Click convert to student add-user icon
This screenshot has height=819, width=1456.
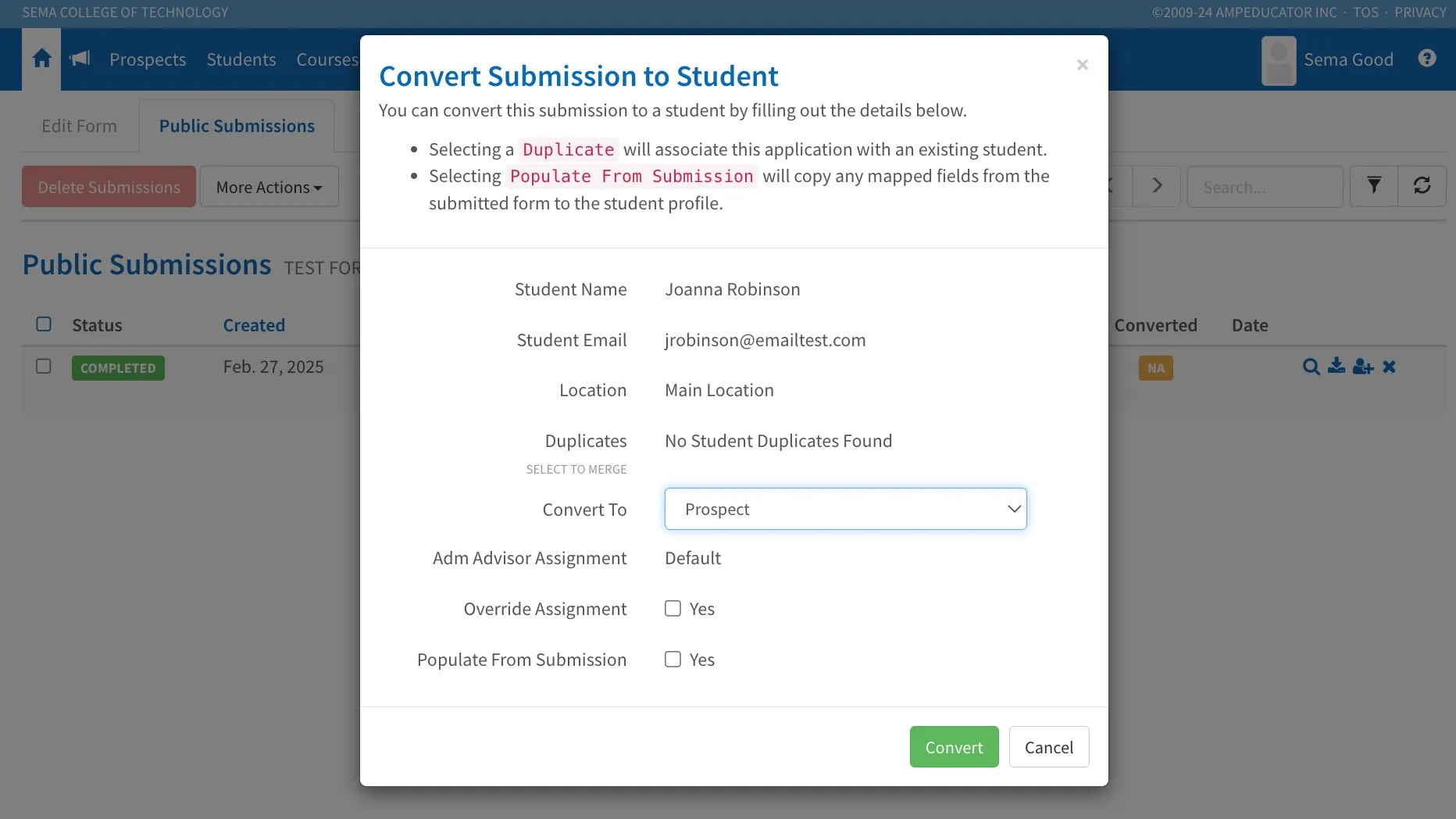click(1363, 367)
